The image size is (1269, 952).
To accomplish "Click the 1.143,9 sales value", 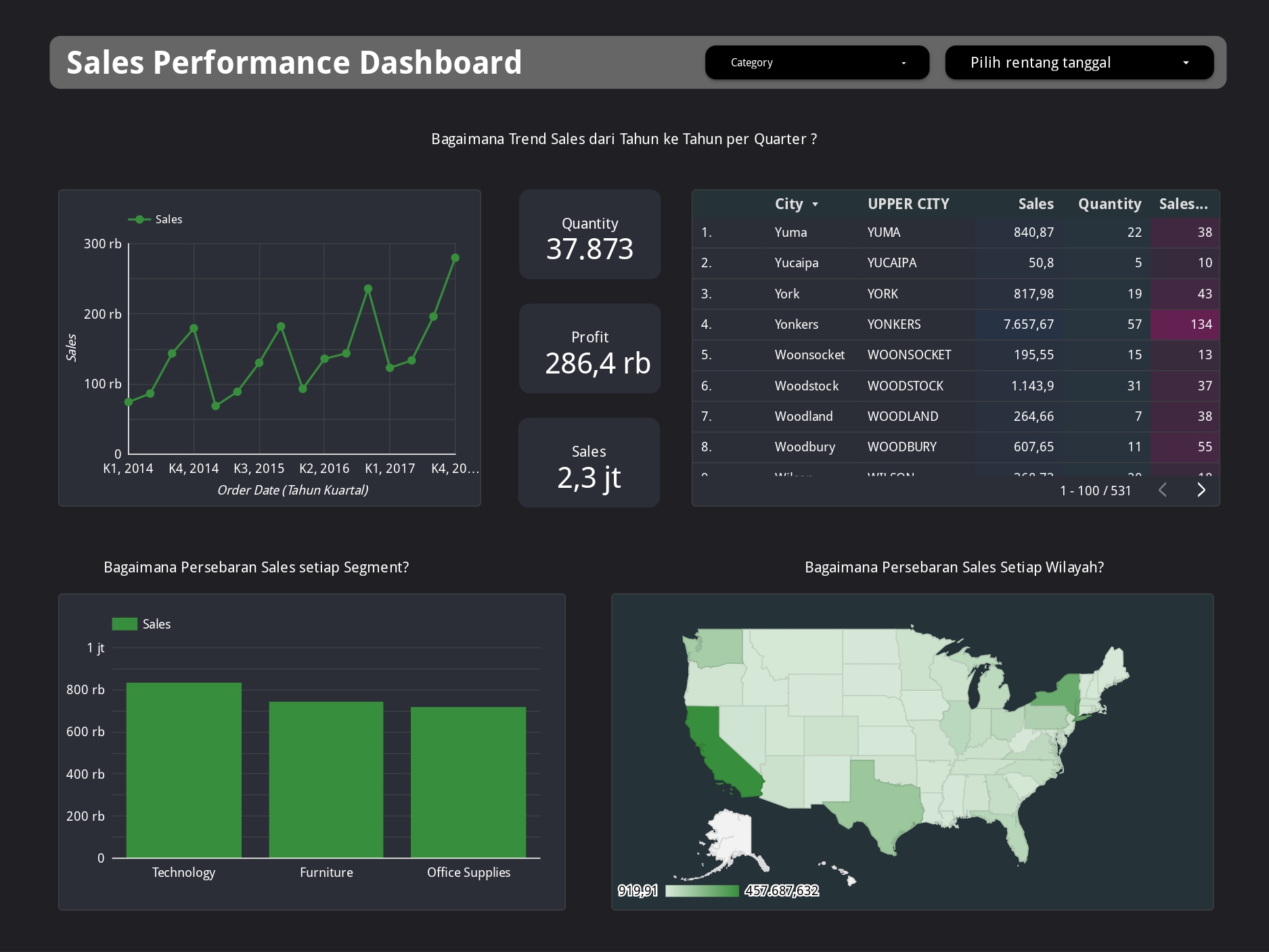I will [x=1032, y=386].
